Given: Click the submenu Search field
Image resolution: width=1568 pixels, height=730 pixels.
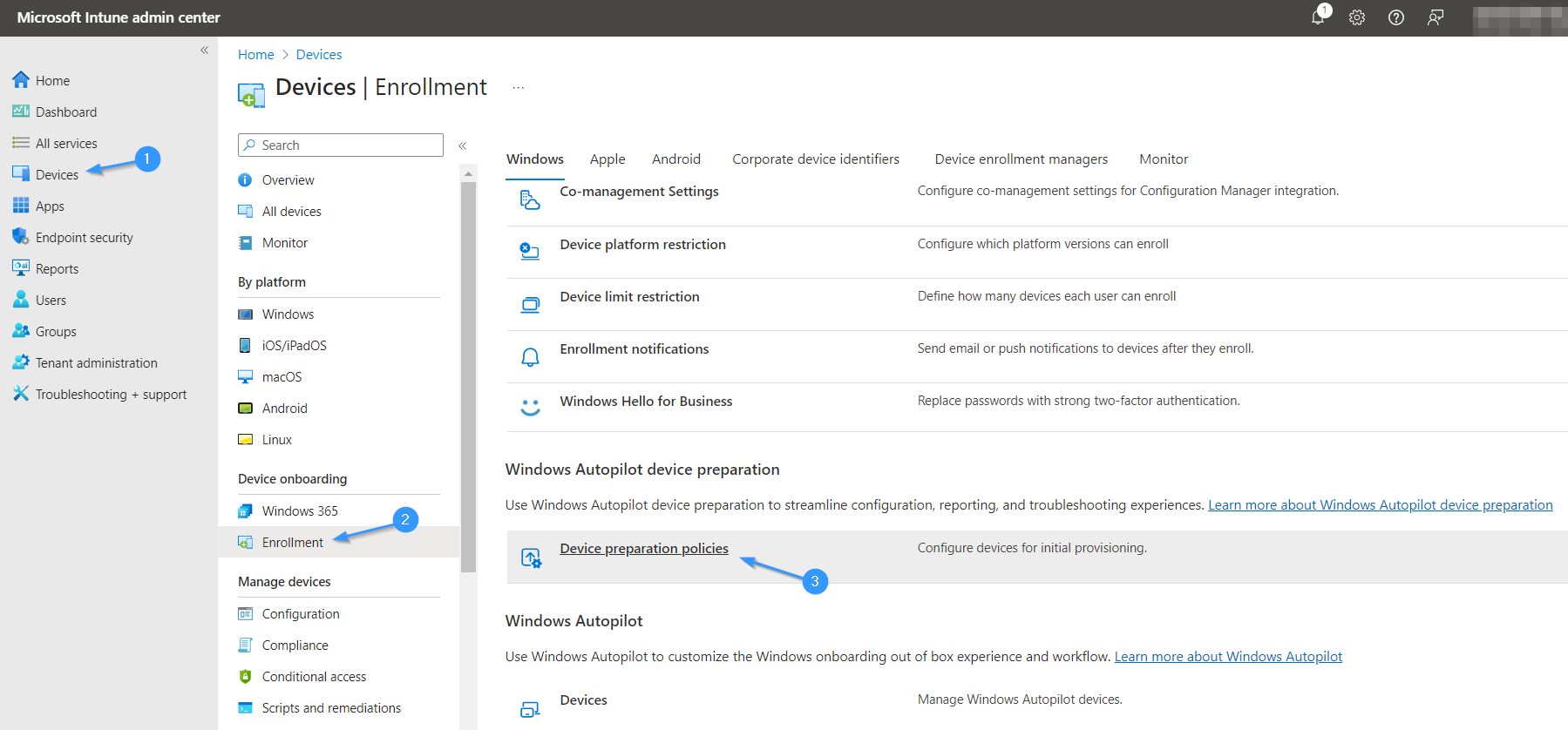Looking at the screenshot, I should [x=341, y=145].
